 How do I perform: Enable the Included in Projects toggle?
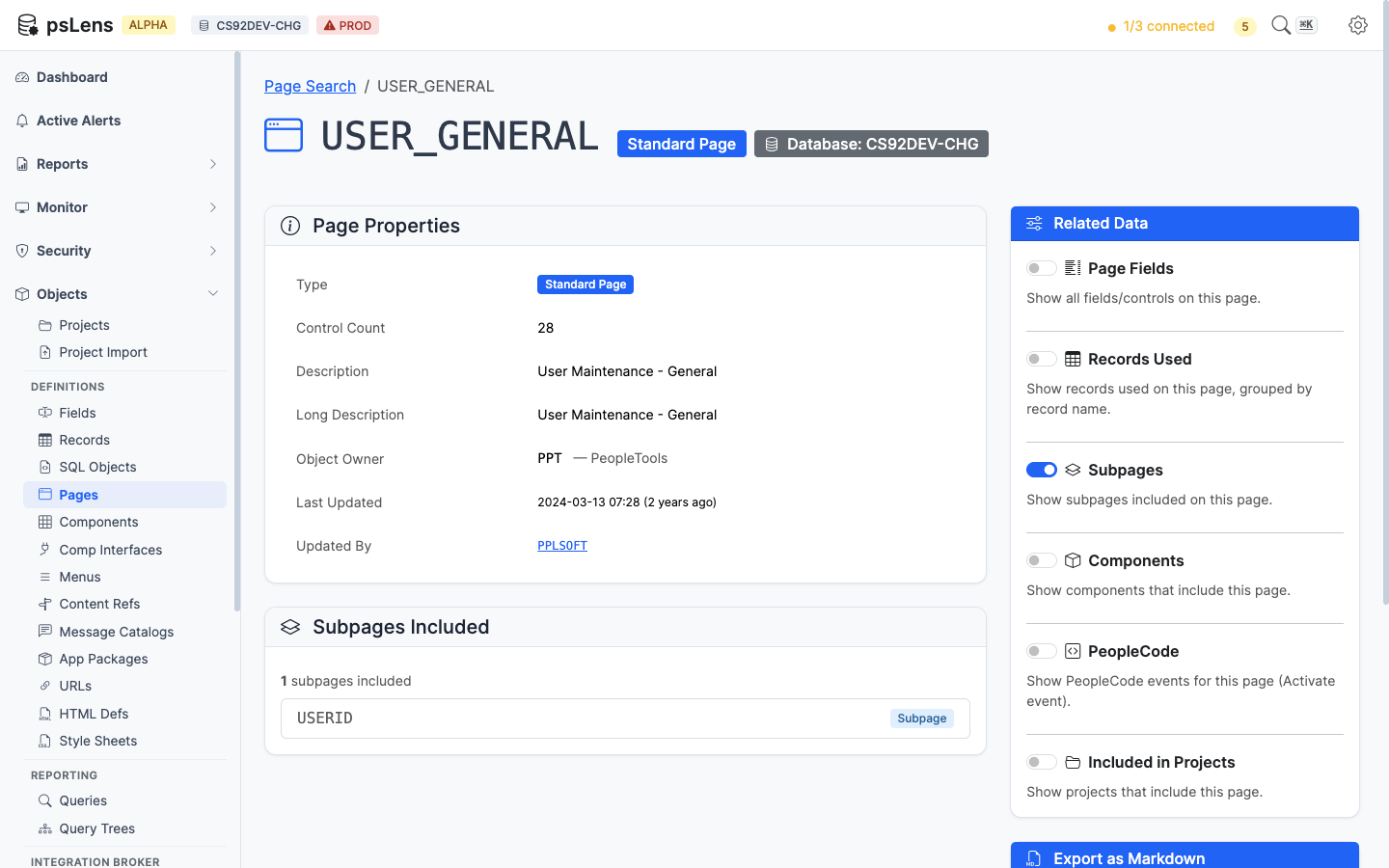(x=1042, y=762)
